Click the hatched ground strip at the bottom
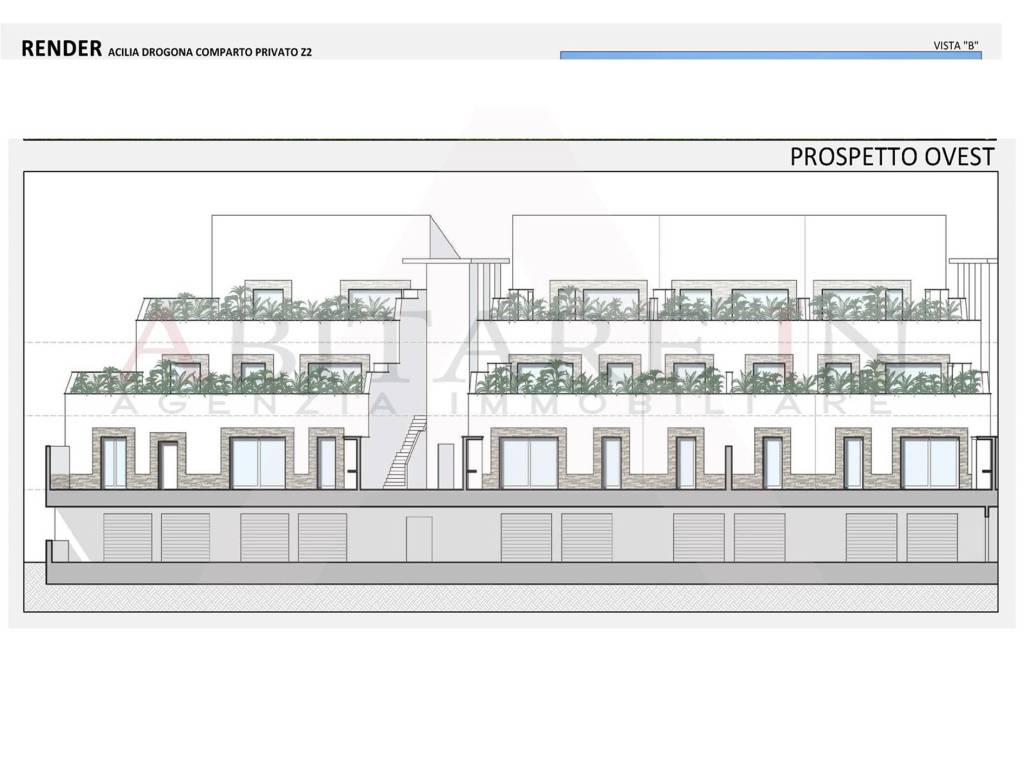The height and width of the screenshot is (767, 1024). click(510, 598)
